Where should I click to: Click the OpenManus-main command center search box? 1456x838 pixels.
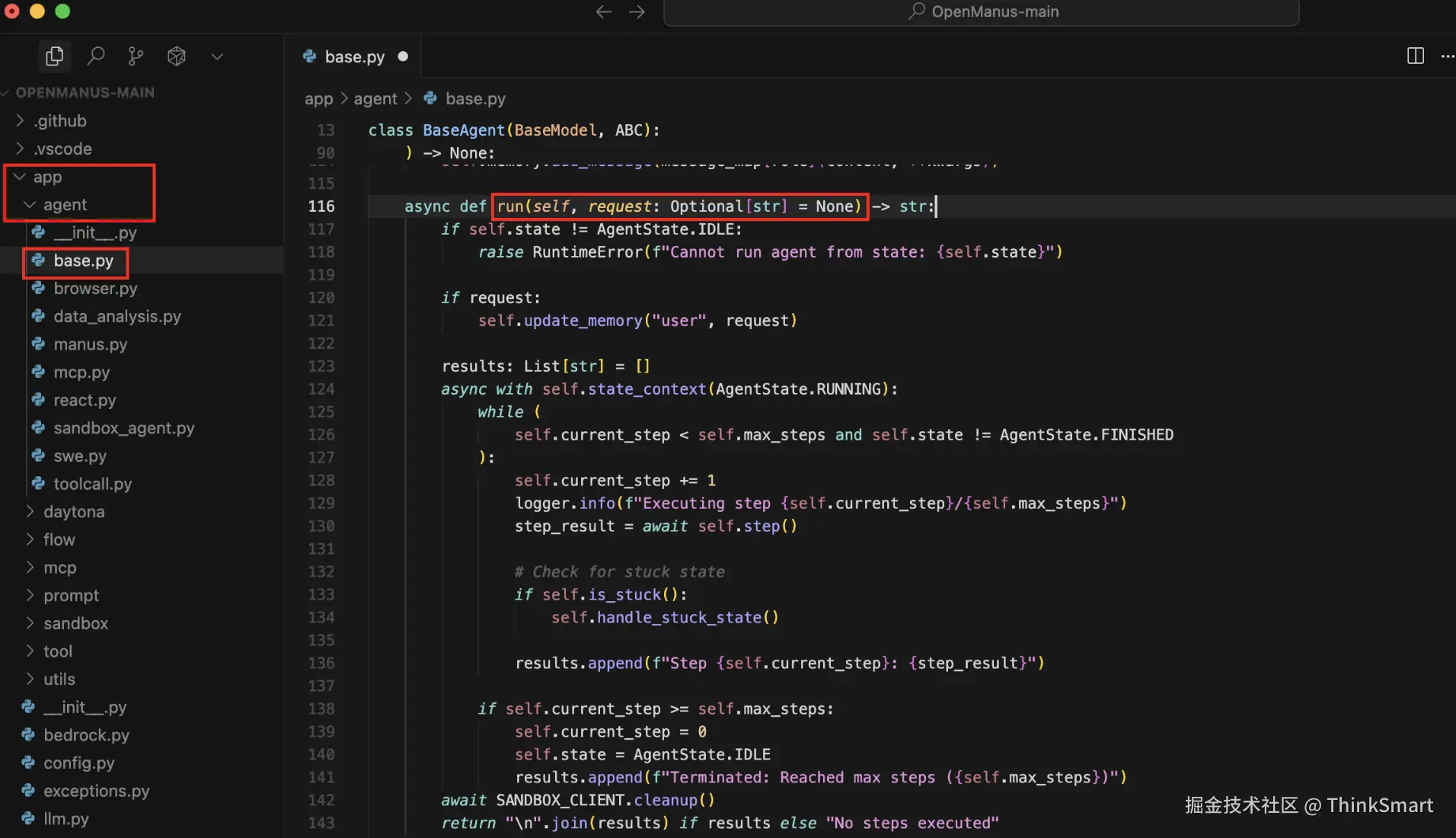point(982,12)
